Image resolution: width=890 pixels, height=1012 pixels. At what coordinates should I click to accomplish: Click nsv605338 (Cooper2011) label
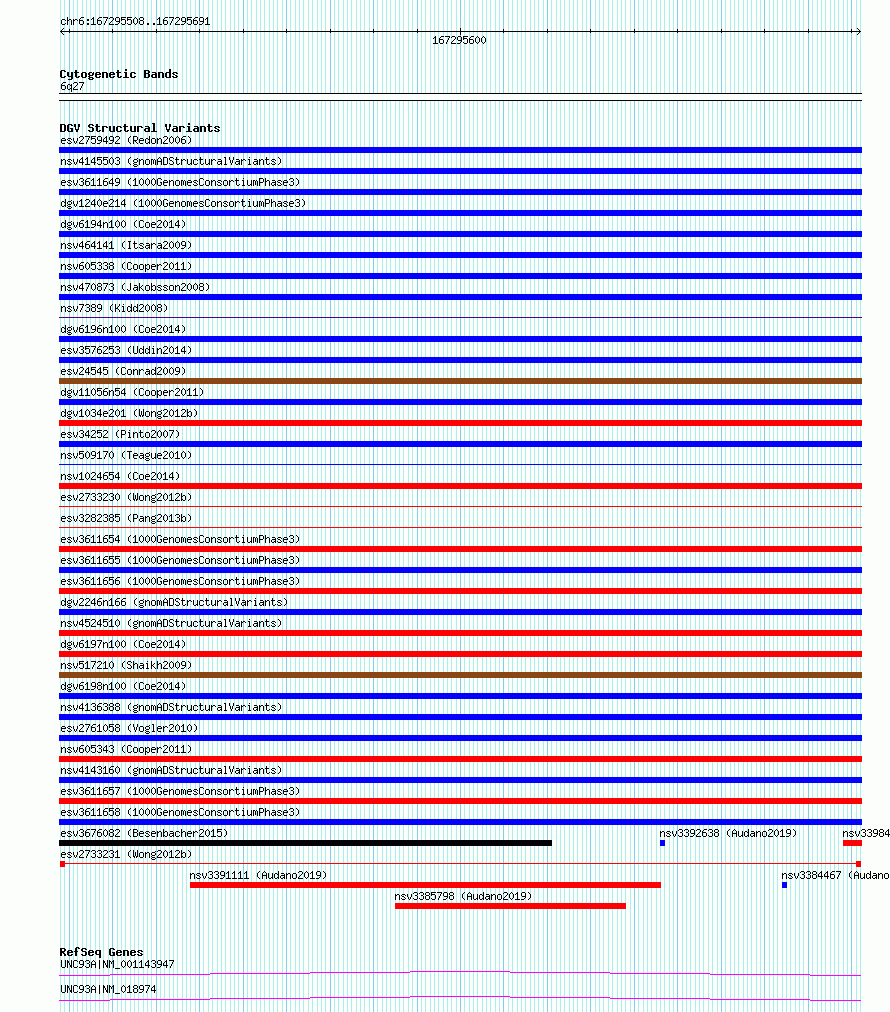pos(126,266)
